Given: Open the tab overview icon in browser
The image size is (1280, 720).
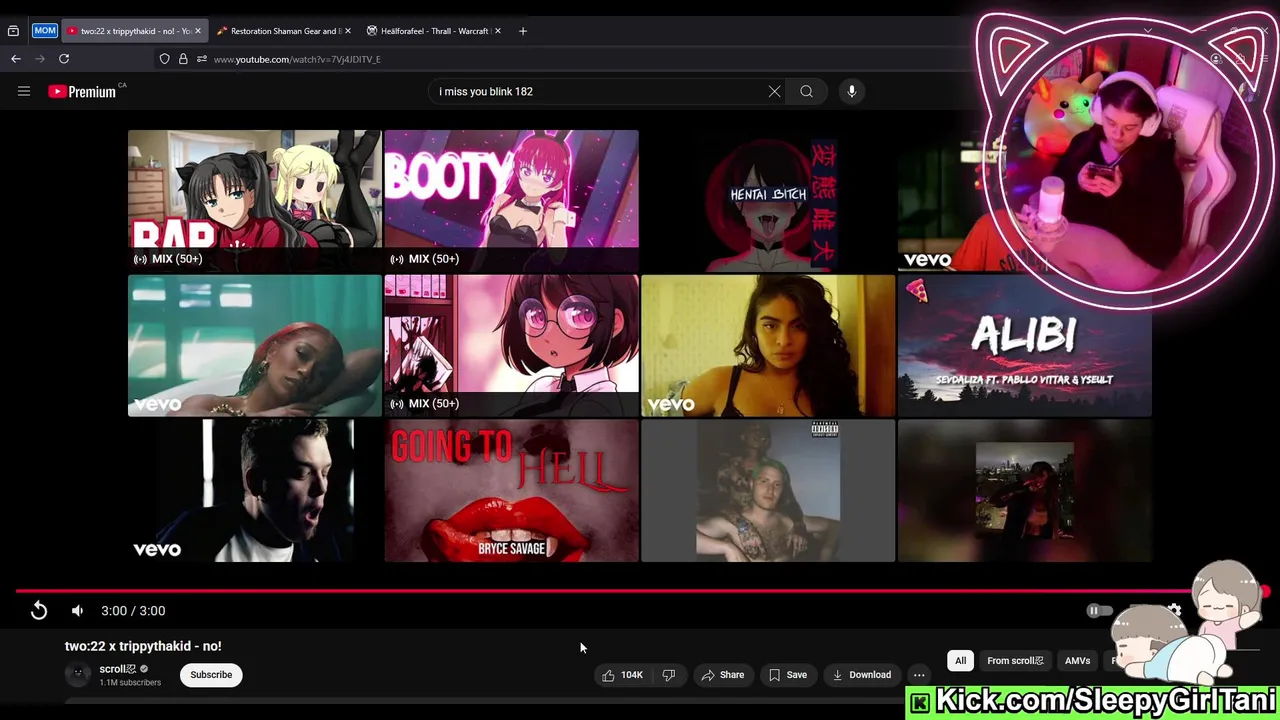Looking at the screenshot, I should (x=13, y=31).
